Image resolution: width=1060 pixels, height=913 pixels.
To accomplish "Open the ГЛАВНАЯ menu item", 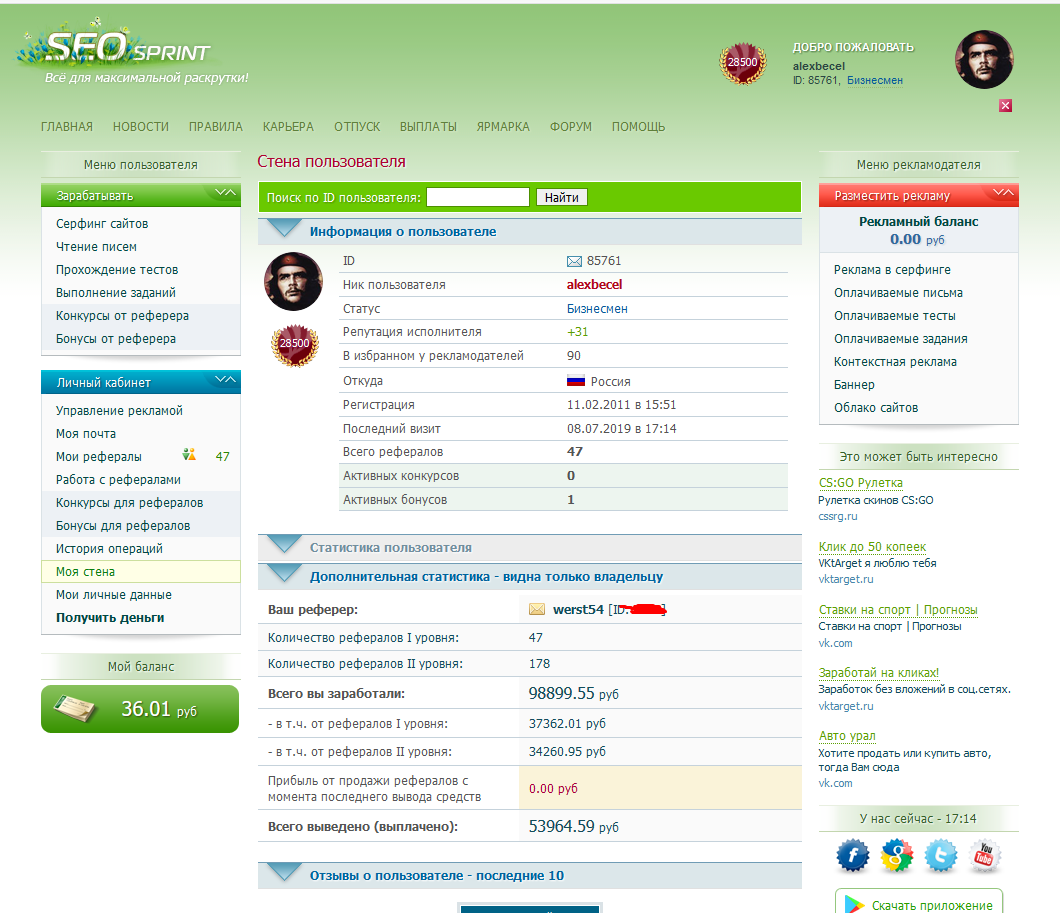I will (x=67, y=127).
